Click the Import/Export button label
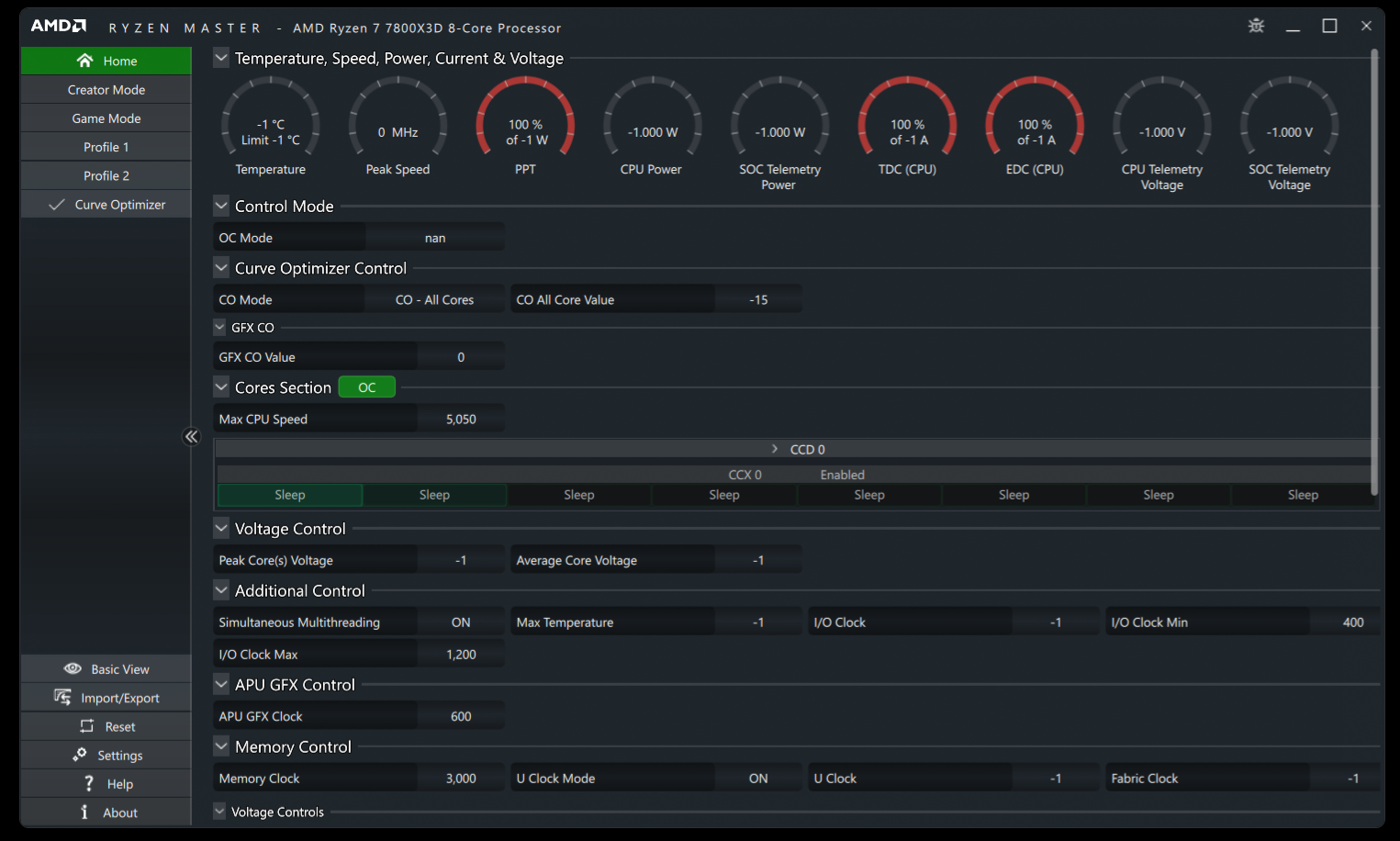The image size is (1400, 841). coord(120,698)
